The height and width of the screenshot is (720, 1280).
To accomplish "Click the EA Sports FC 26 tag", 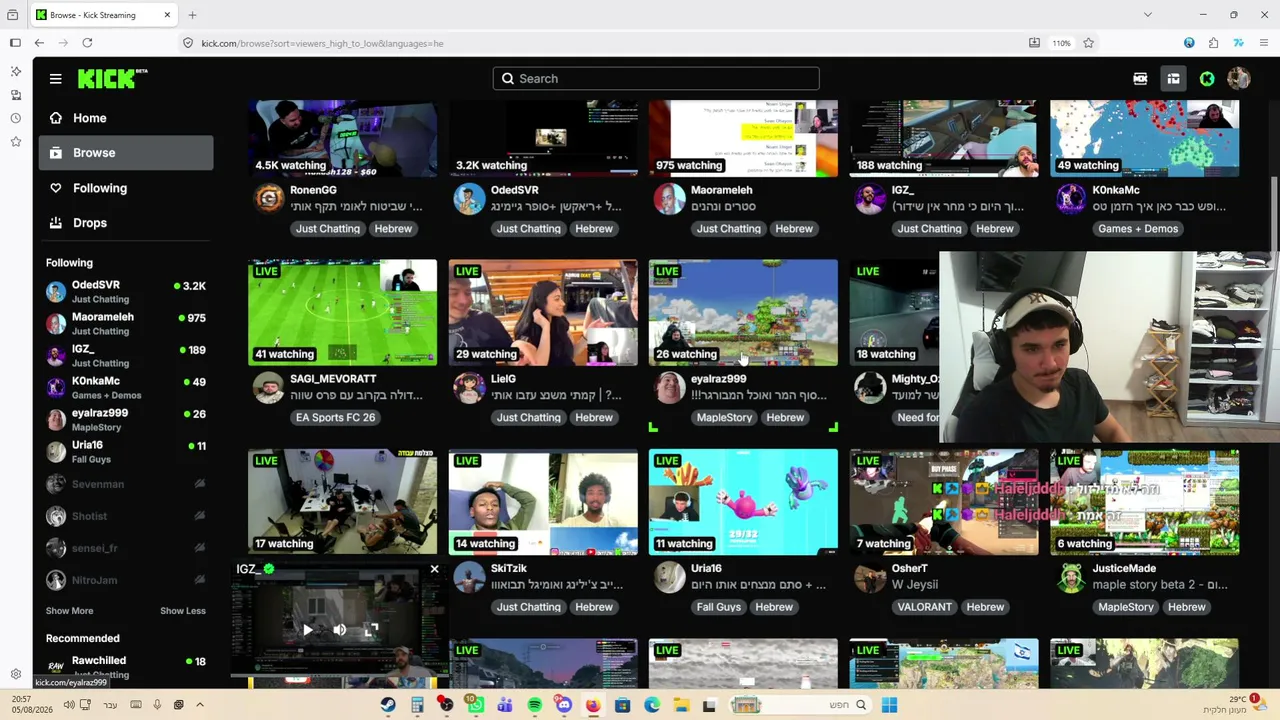I will tap(335, 418).
